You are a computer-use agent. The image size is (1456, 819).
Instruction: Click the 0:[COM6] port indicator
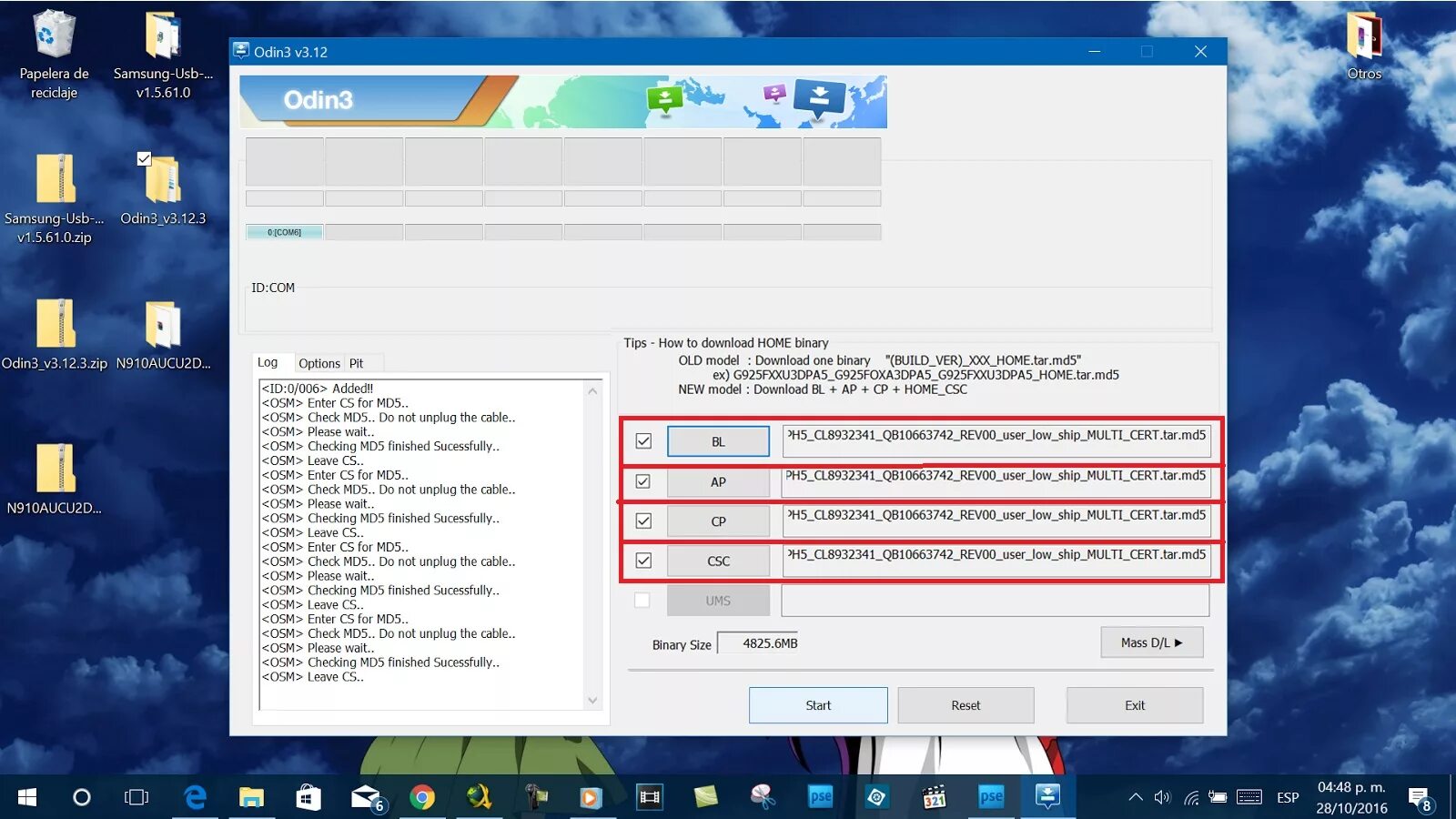284,232
